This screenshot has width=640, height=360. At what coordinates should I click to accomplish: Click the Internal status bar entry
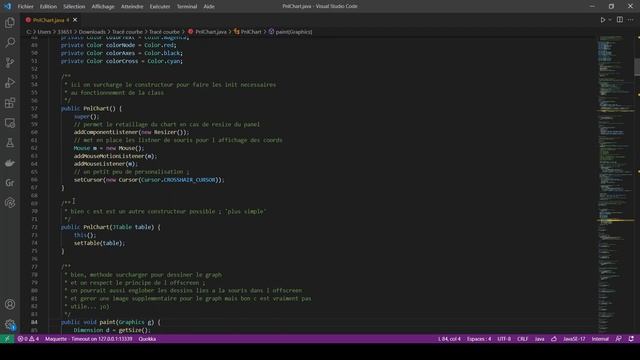(x=600, y=339)
